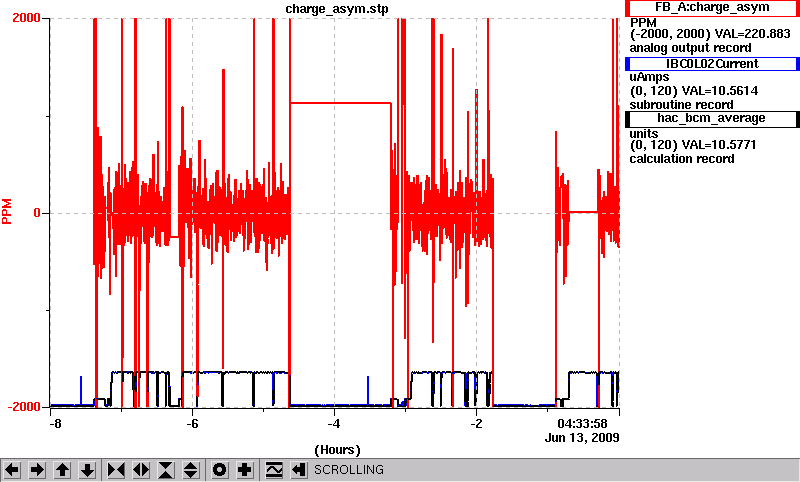Screen dimensions: 800x482
Task: Select the IBC0L02Current blue curve legend
Action: pyautogui.click(x=712, y=64)
